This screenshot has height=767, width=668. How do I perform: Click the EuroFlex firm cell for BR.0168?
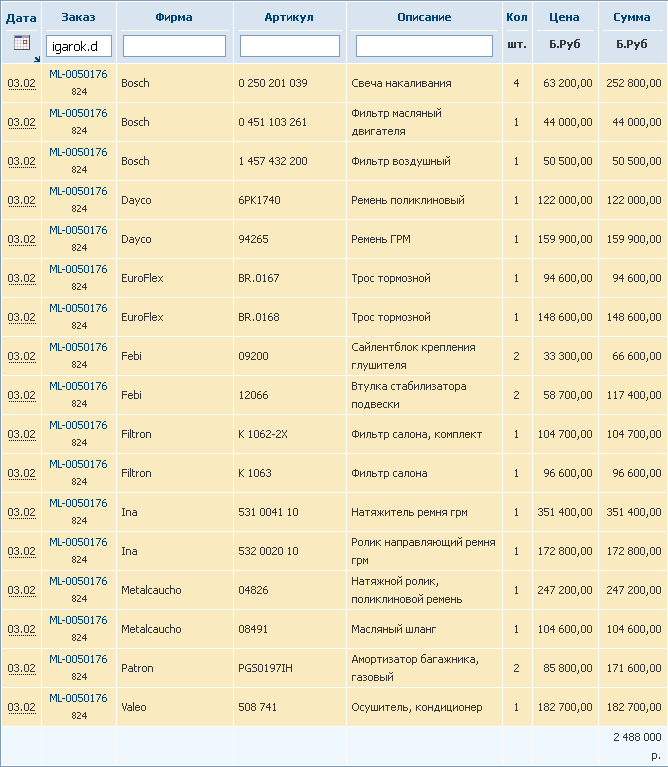(142, 317)
